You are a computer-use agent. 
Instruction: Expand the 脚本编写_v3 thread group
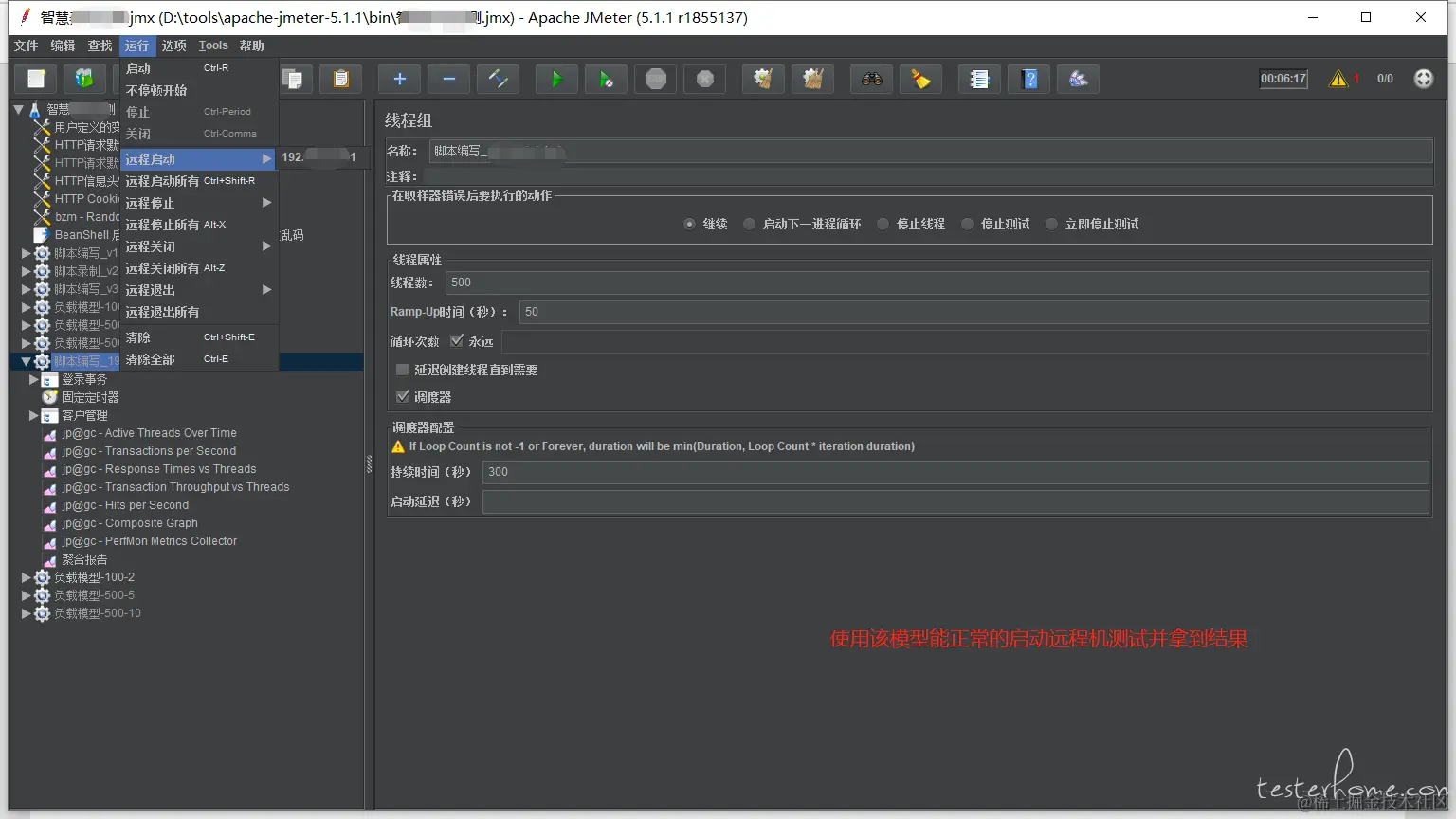26,289
